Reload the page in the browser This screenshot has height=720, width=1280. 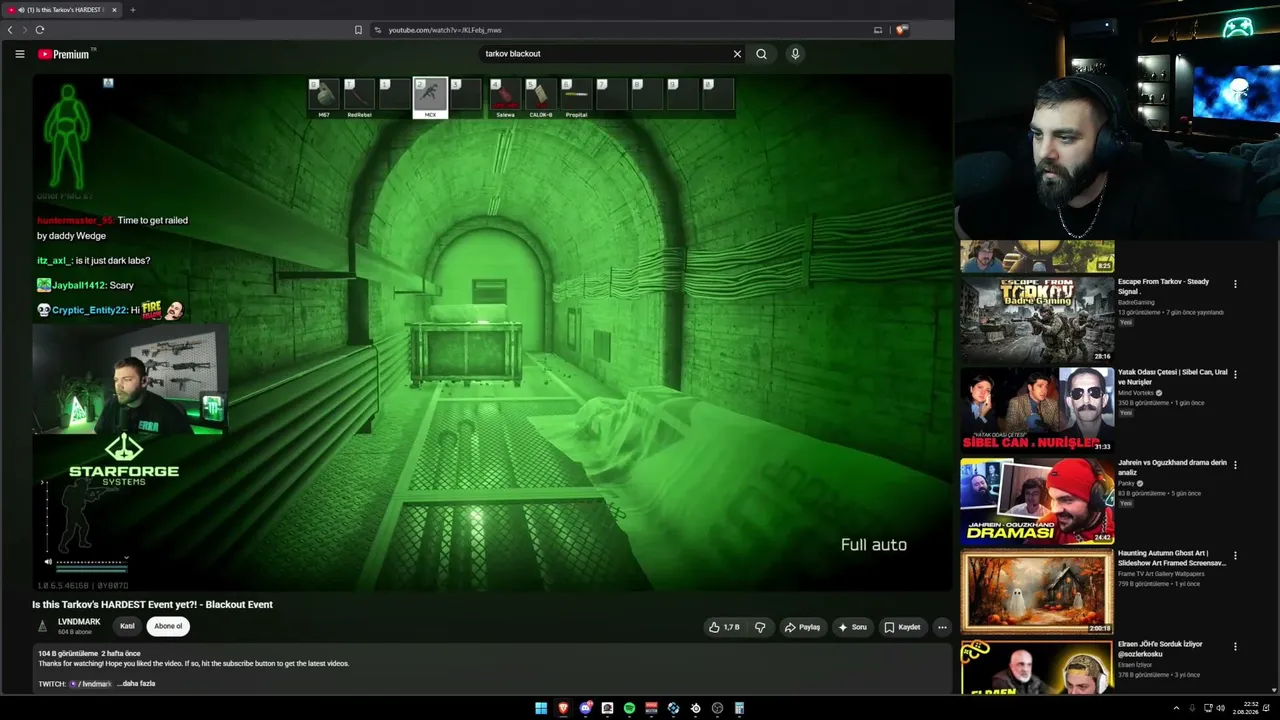pyautogui.click(x=40, y=30)
